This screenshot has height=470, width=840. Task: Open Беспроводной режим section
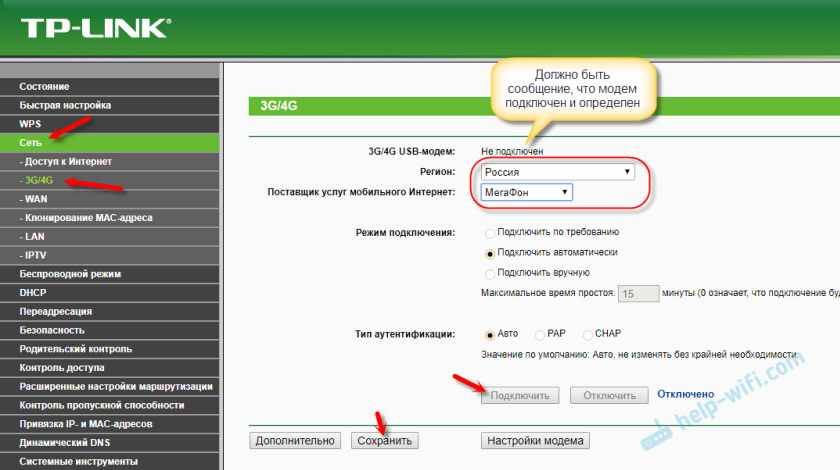[109, 274]
